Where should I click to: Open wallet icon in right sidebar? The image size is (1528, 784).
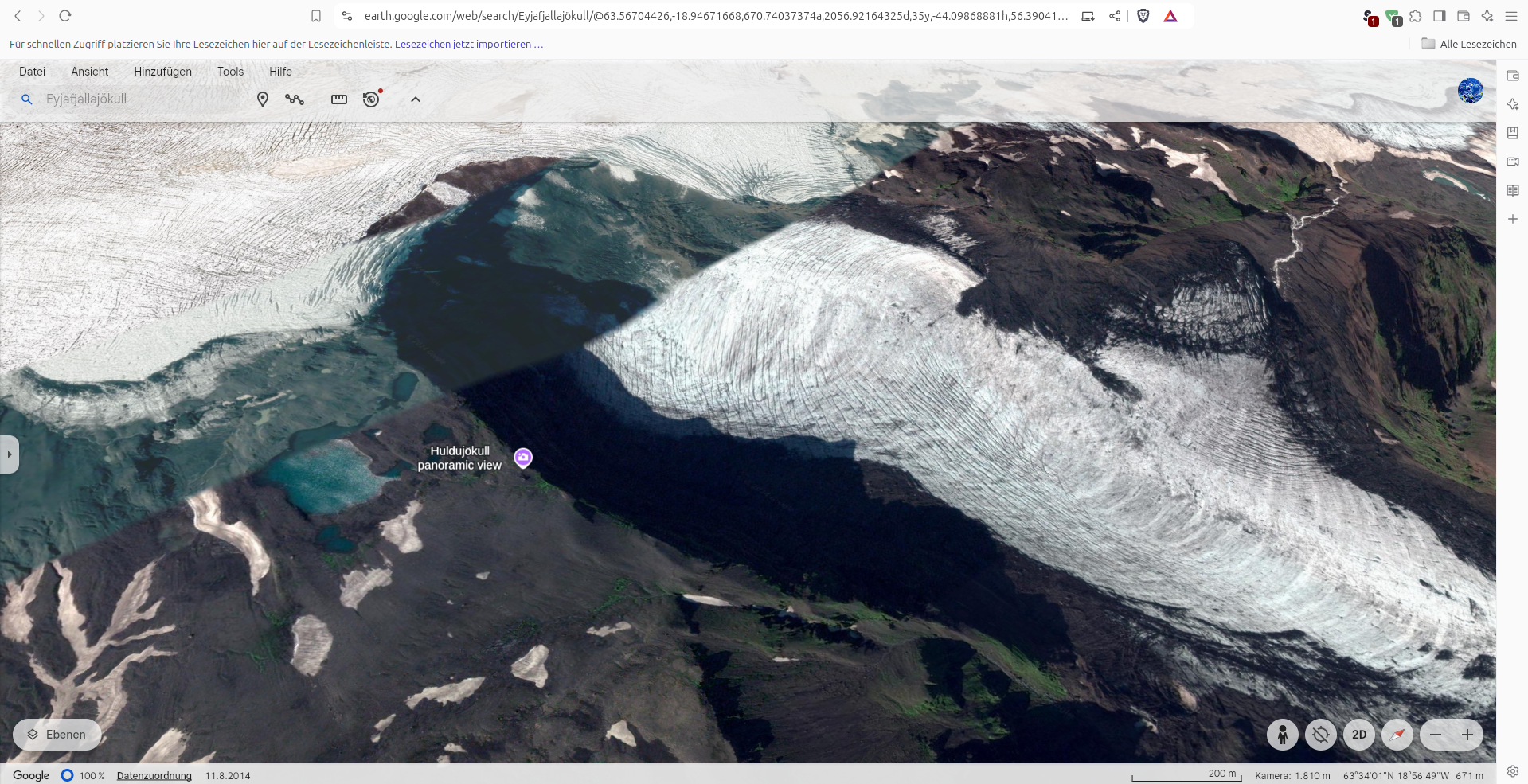point(1513,76)
